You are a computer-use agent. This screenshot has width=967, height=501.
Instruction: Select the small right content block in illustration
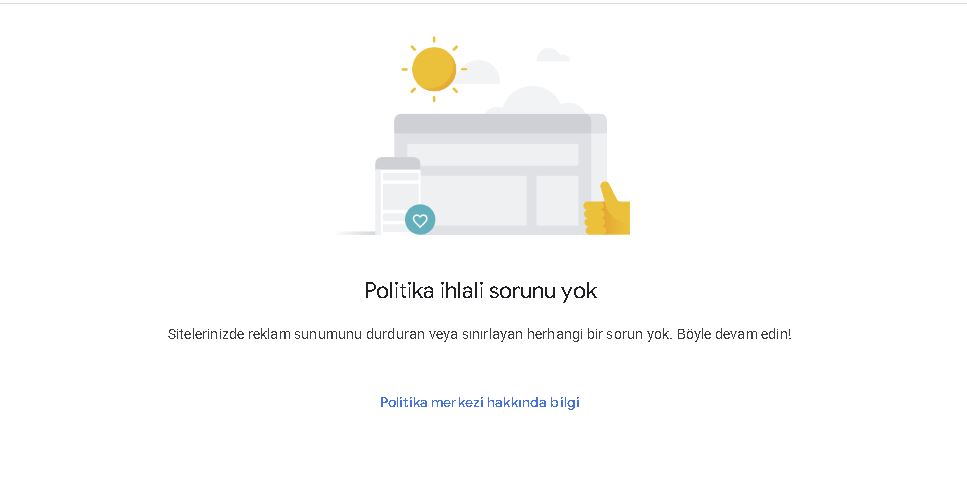tap(558, 201)
